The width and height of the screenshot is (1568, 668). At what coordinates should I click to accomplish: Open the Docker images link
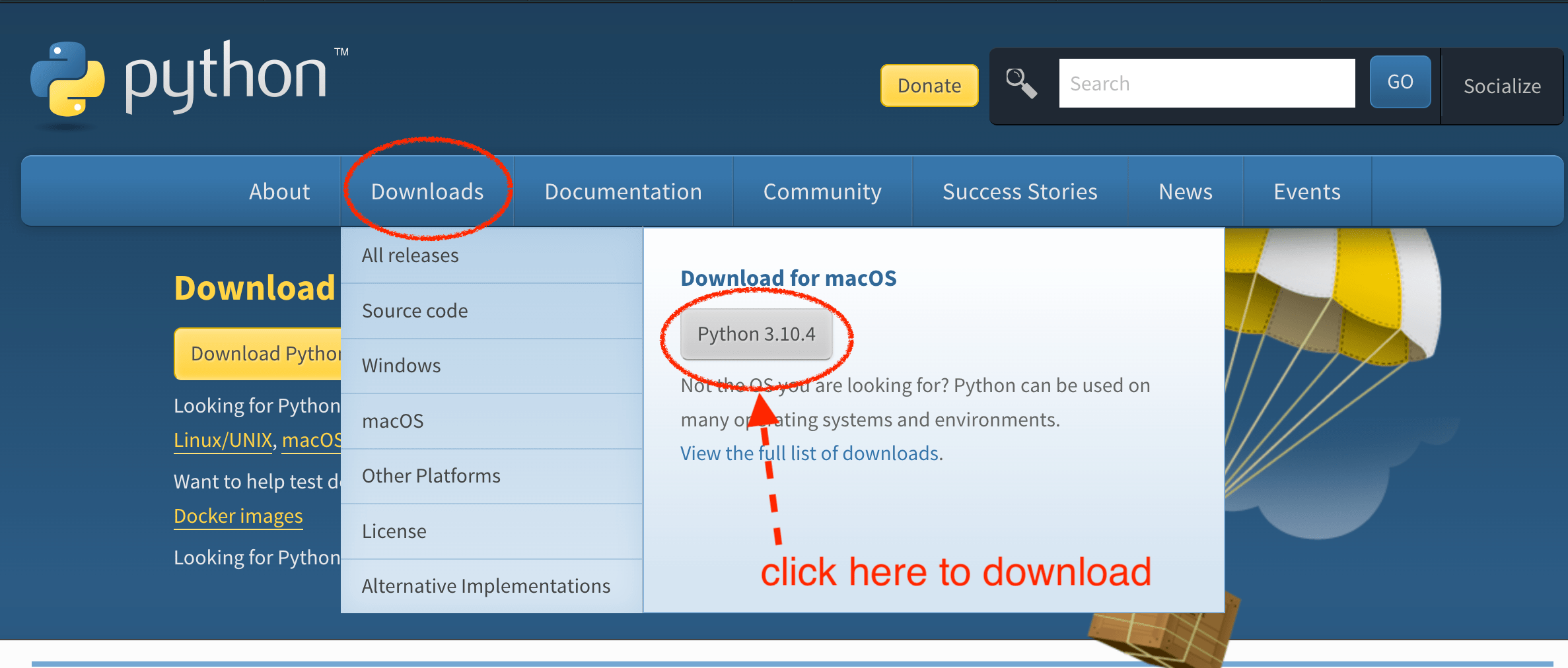point(238,516)
